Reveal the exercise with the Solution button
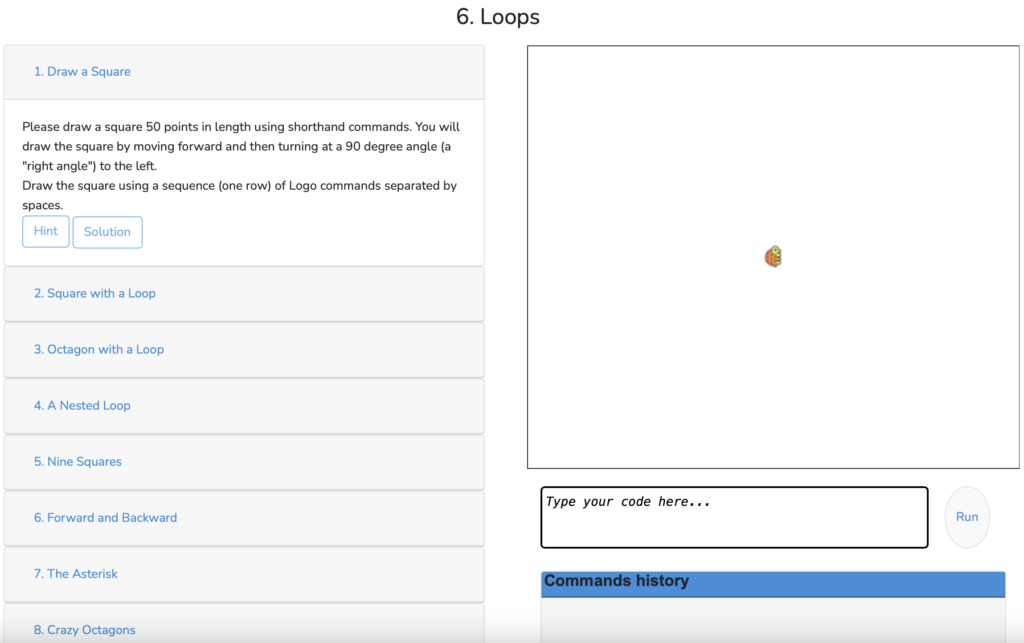 [x=107, y=232]
